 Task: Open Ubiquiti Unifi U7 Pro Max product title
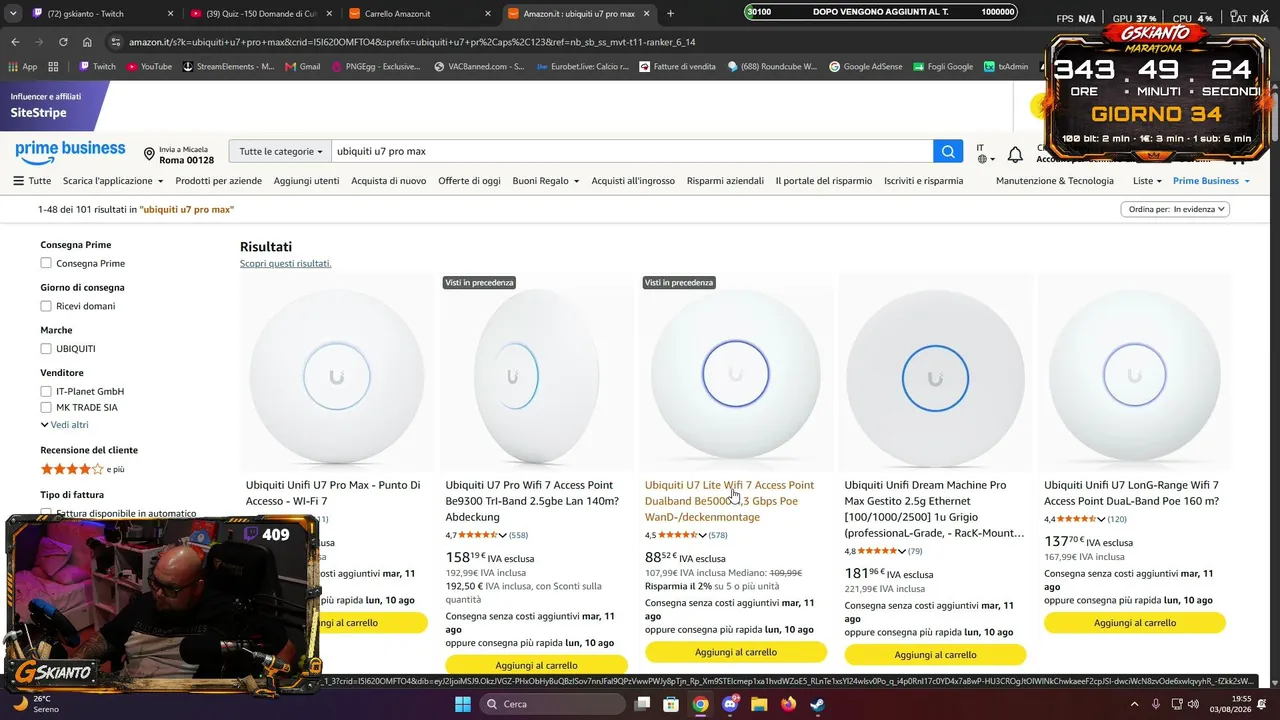pyautogui.click(x=333, y=493)
